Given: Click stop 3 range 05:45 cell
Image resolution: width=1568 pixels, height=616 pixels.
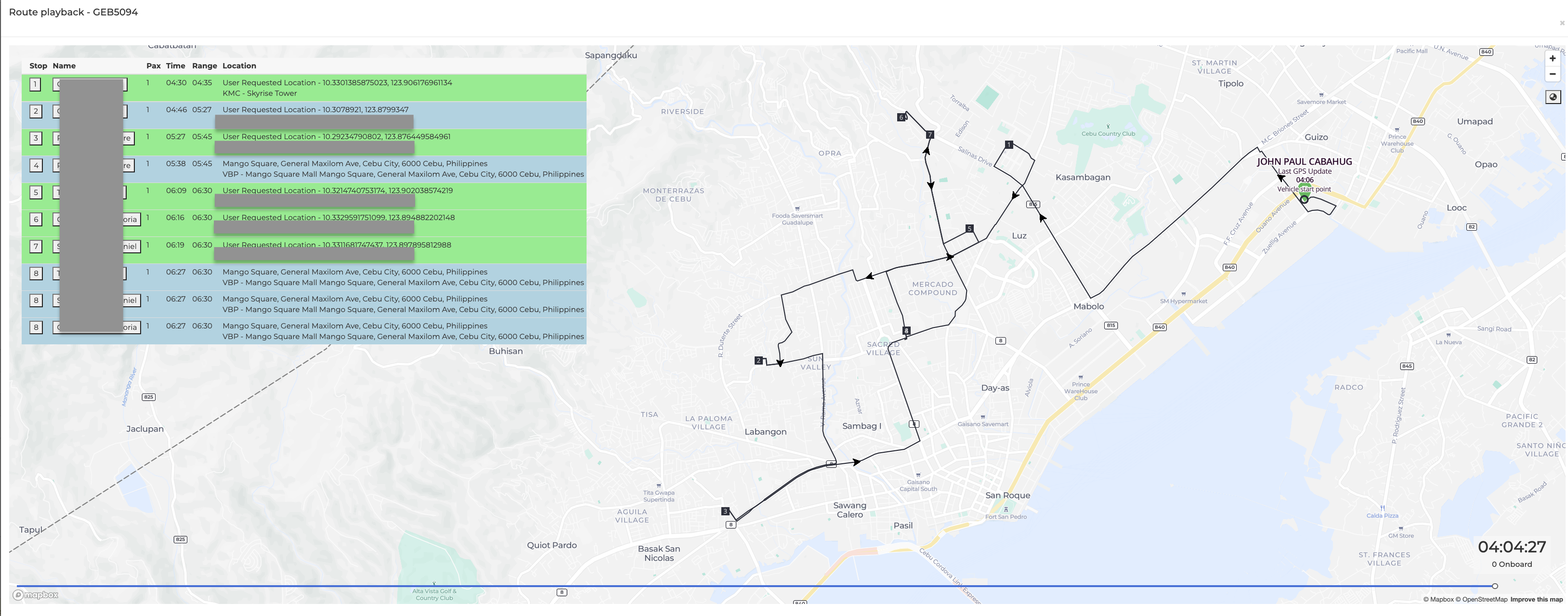Looking at the screenshot, I should pos(202,136).
